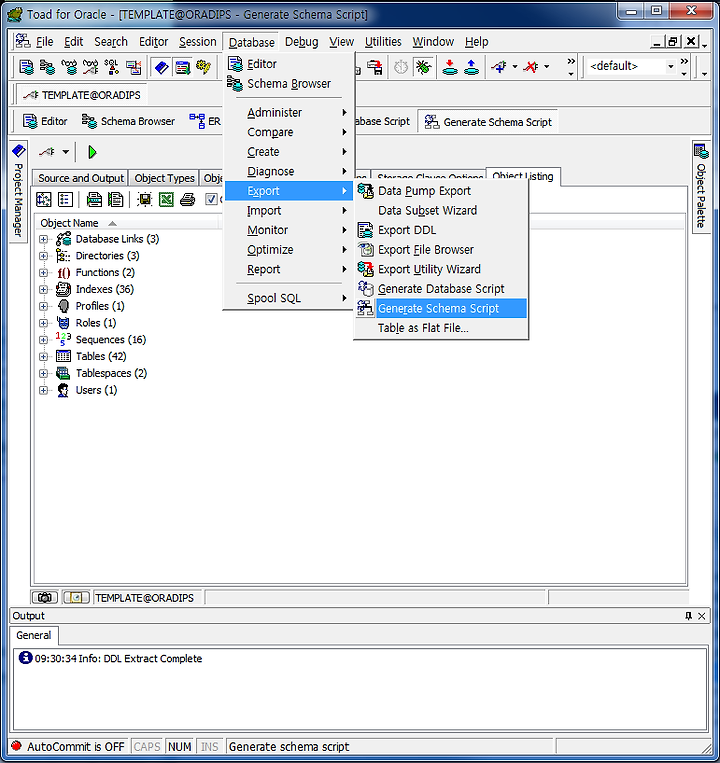720x763 pixels.
Task: Select the Generate Schema Script window tab
Action: 488,122
